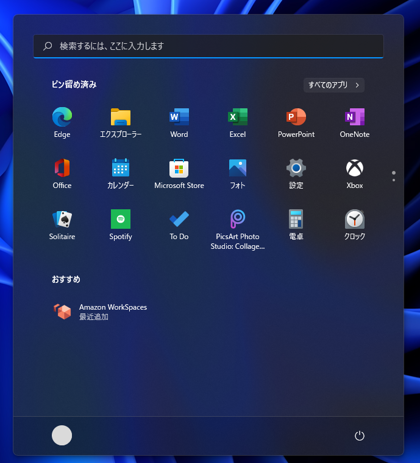Click the 最近追加 label under Amazon WorkSpaces
Image resolution: width=420 pixels, height=463 pixels.
pyautogui.click(x=94, y=317)
